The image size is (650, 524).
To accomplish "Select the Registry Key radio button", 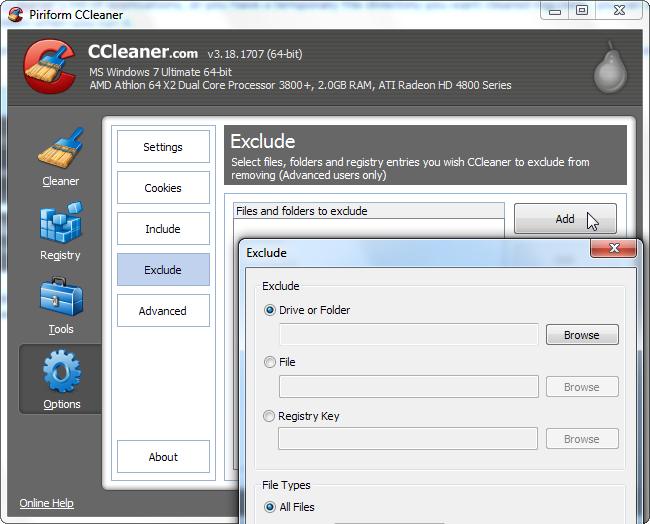I will pyautogui.click(x=269, y=416).
